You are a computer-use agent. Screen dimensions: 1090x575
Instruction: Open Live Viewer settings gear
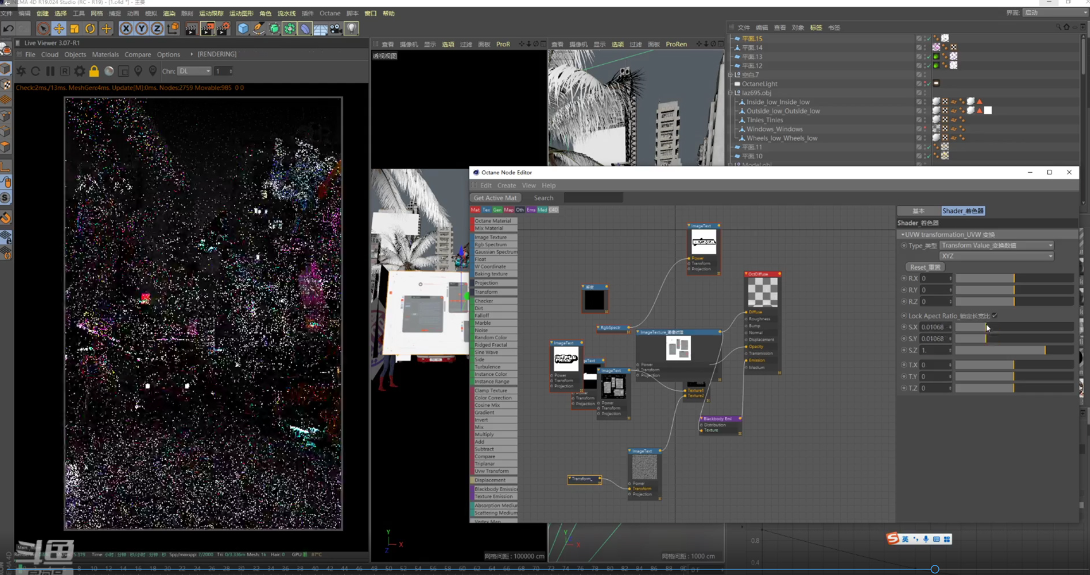point(79,71)
